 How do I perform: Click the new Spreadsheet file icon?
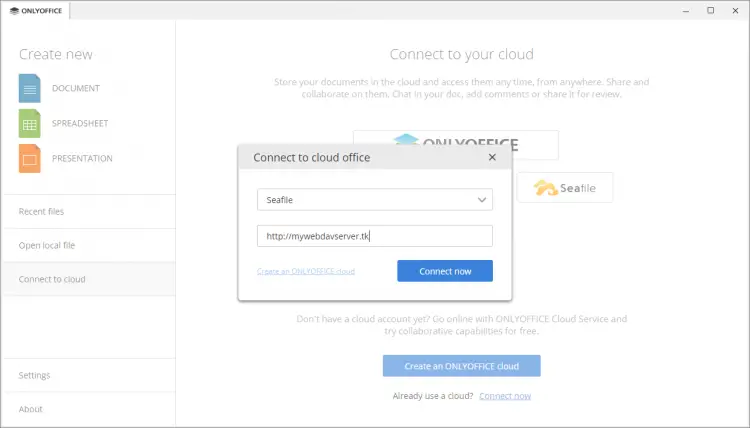[x=30, y=123]
